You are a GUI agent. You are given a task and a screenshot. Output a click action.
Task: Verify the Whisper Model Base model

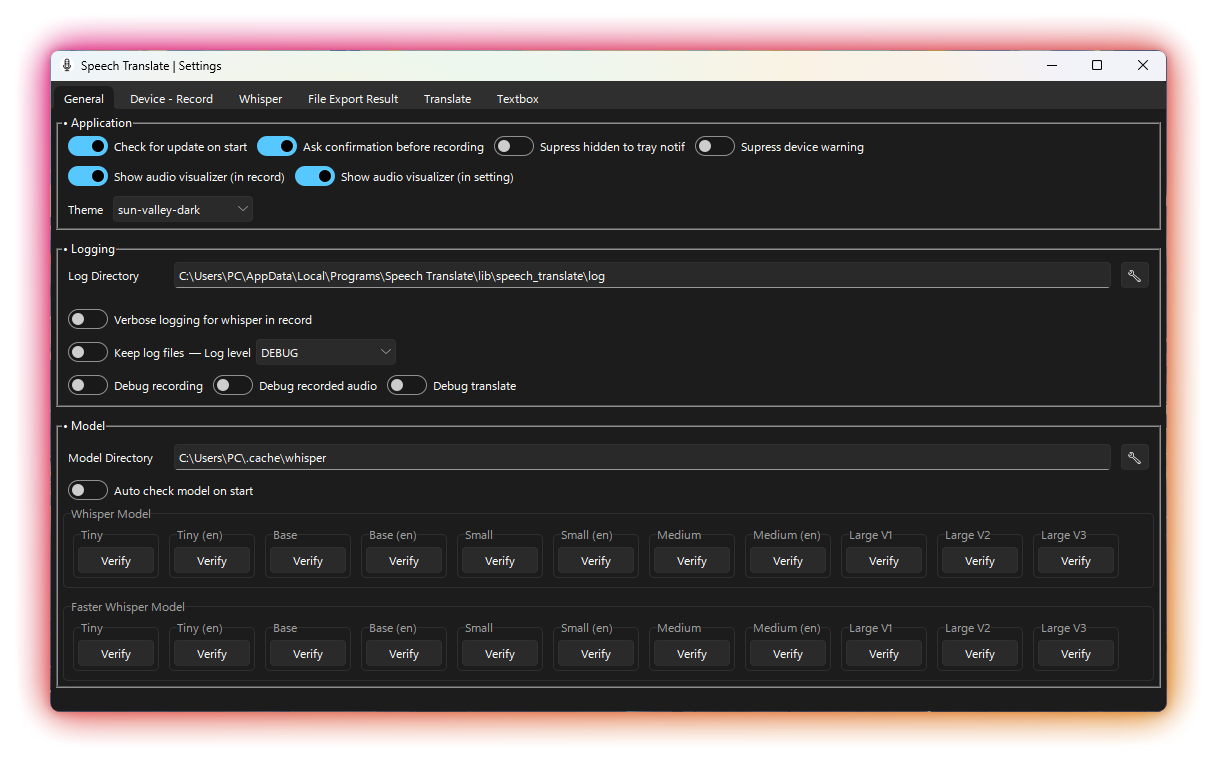point(308,561)
